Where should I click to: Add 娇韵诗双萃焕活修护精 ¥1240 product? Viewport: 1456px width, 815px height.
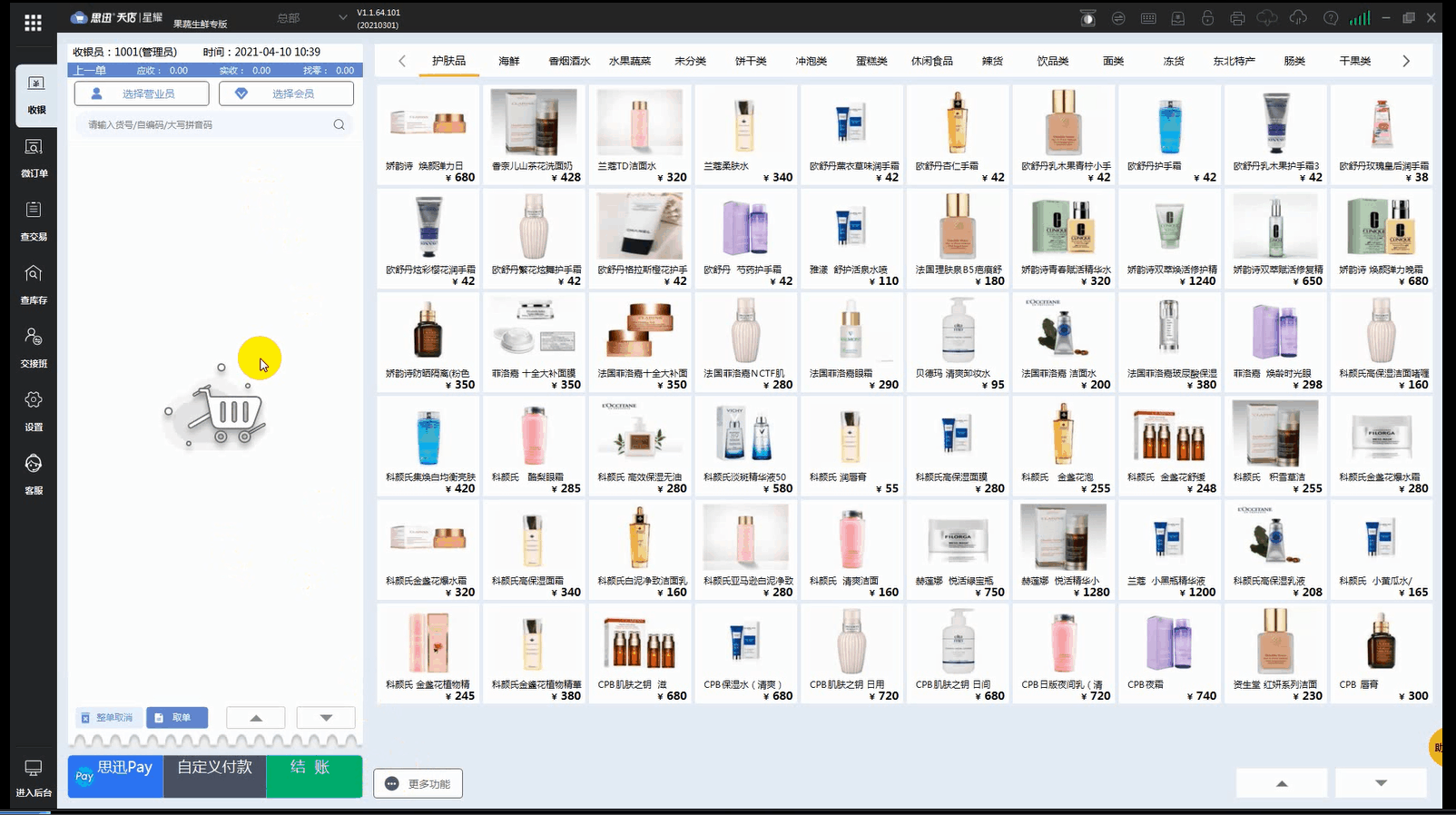[x=1169, y=238]
